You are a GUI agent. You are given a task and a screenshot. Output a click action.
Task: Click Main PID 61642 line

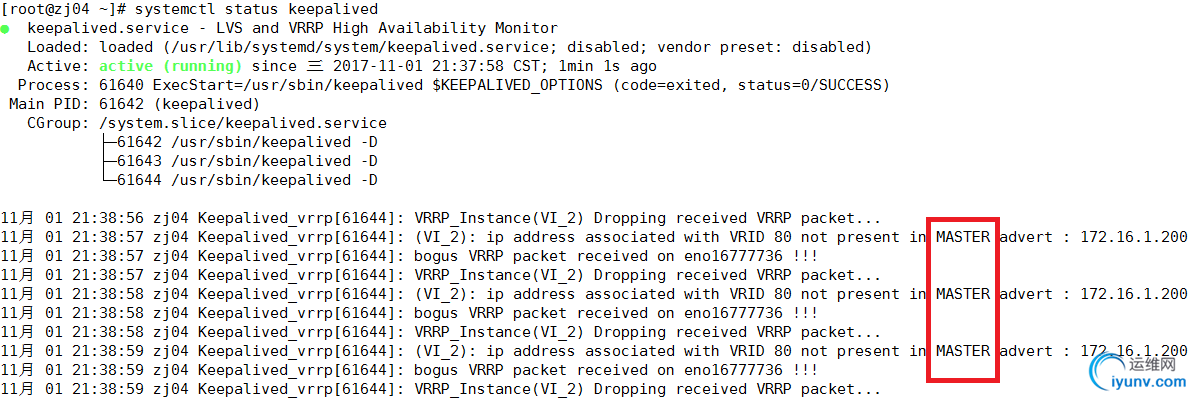click(x=135, y=104)
